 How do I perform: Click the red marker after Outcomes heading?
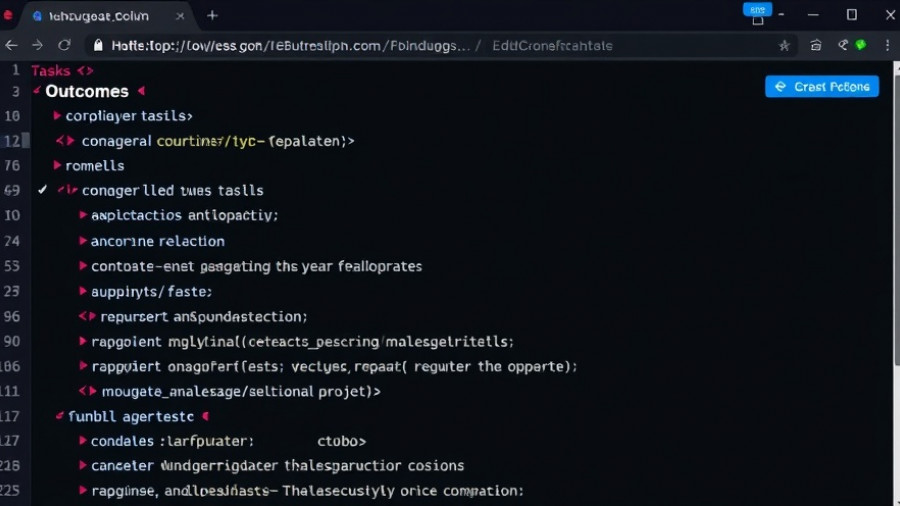click(141, 91)
